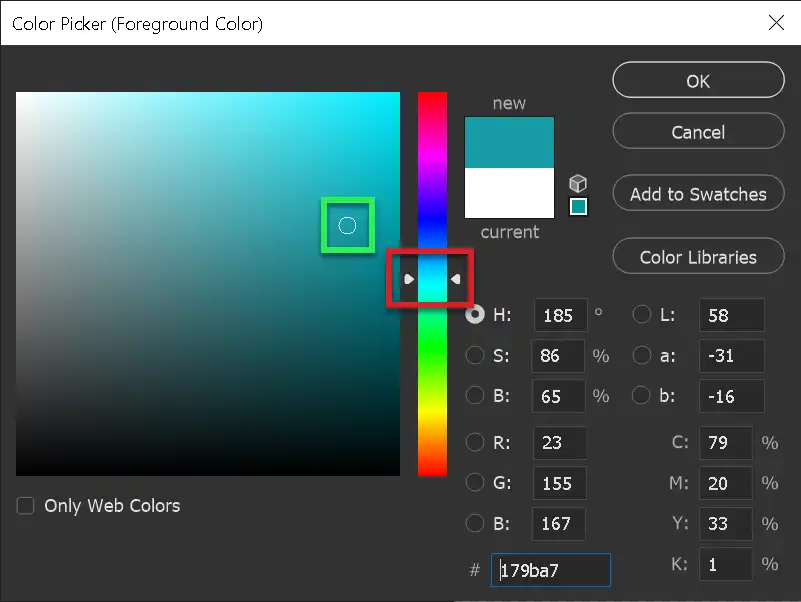Click inside the hex value field
Viewport: 801px width, 602px height.
click(550, 570)
